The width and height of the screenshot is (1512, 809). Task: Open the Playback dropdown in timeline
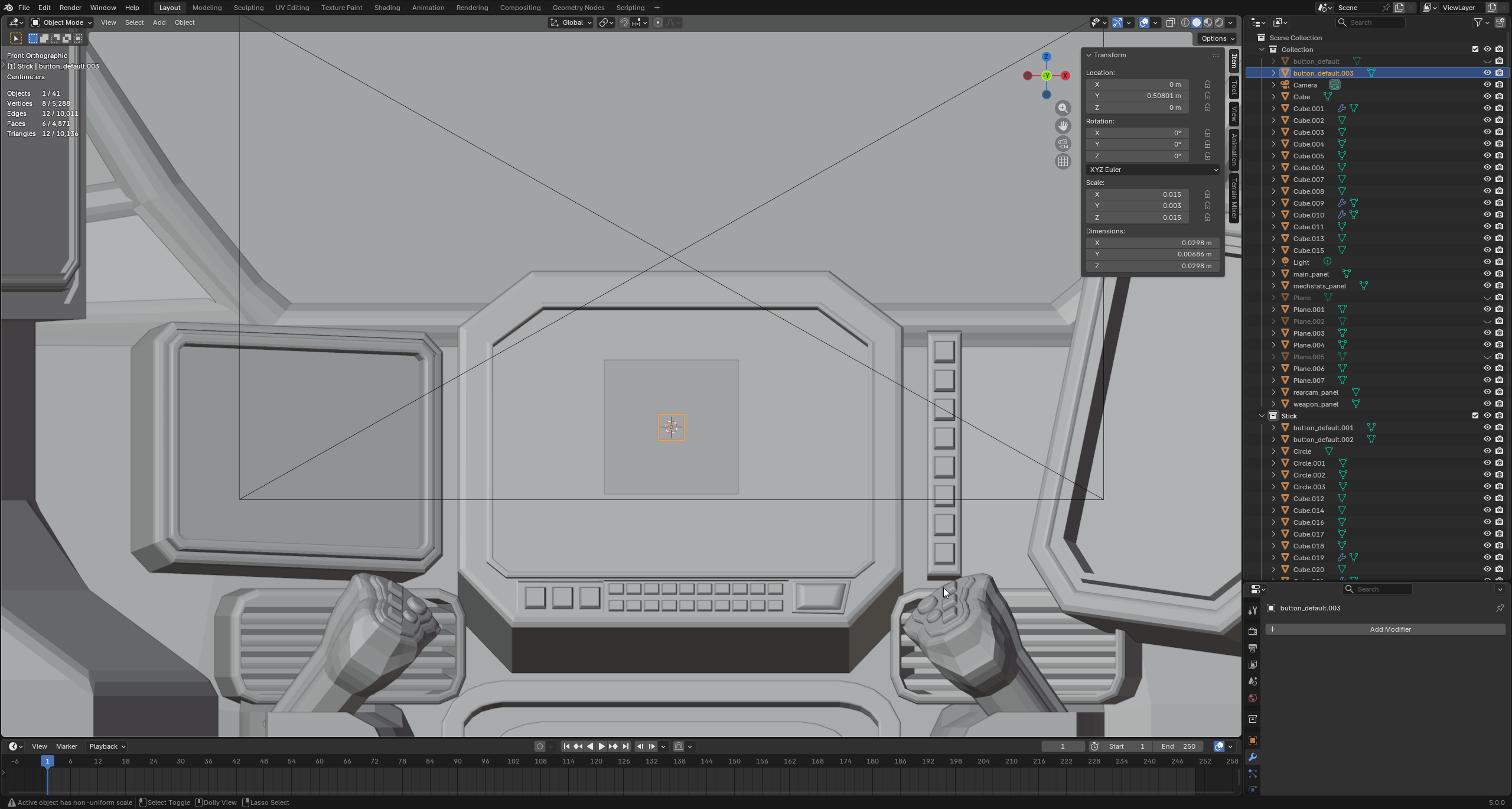coord(107,746)
